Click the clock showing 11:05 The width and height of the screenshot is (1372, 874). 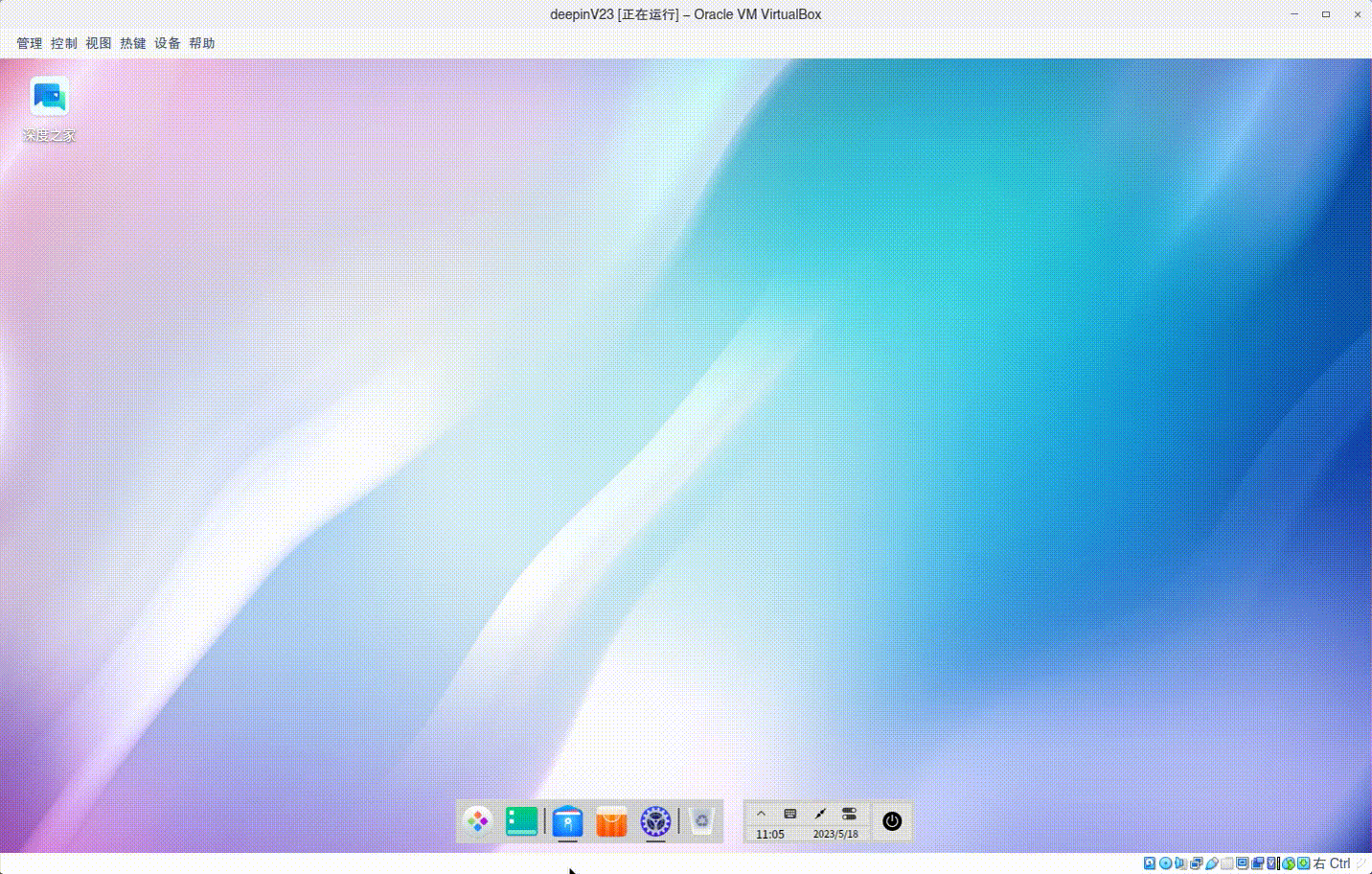[770, 834]
